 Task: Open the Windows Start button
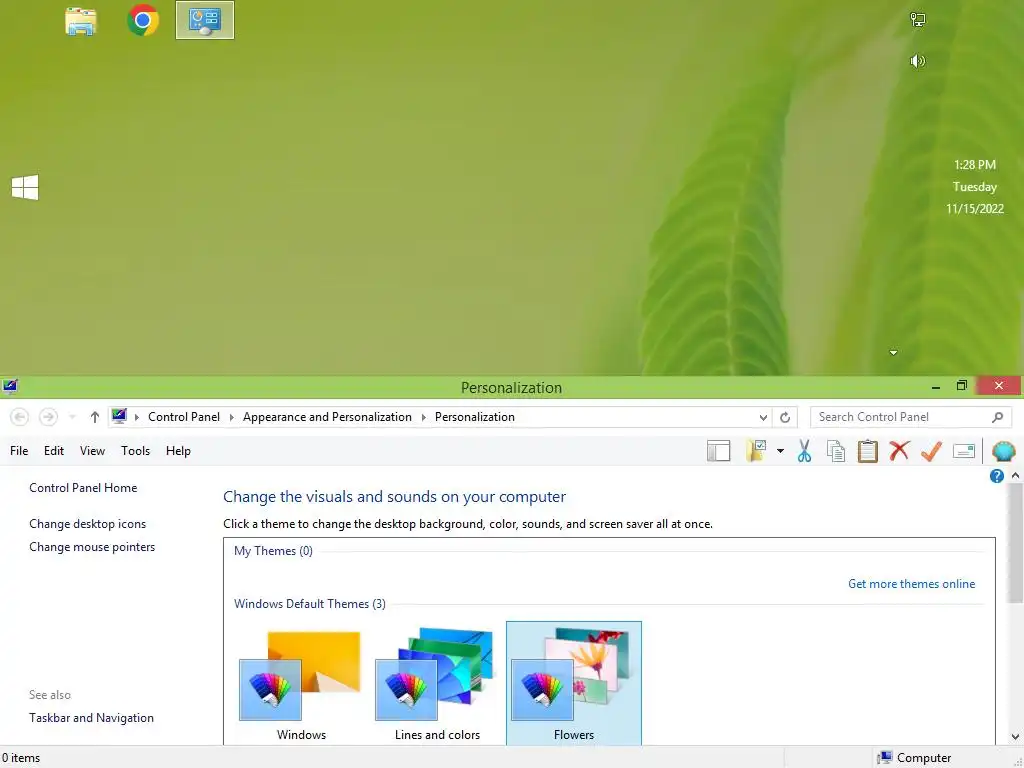pos(25,187)
